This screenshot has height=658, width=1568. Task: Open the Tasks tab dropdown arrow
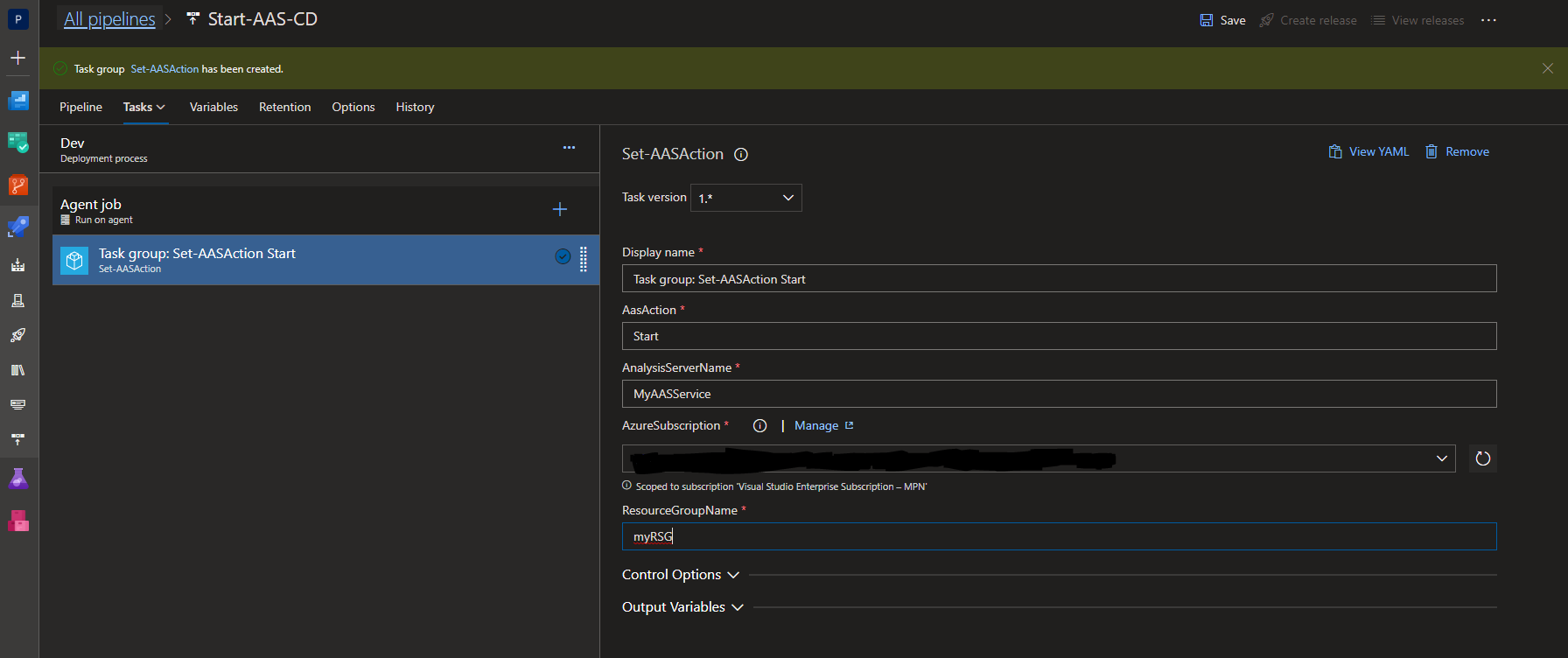coord(161,107)
